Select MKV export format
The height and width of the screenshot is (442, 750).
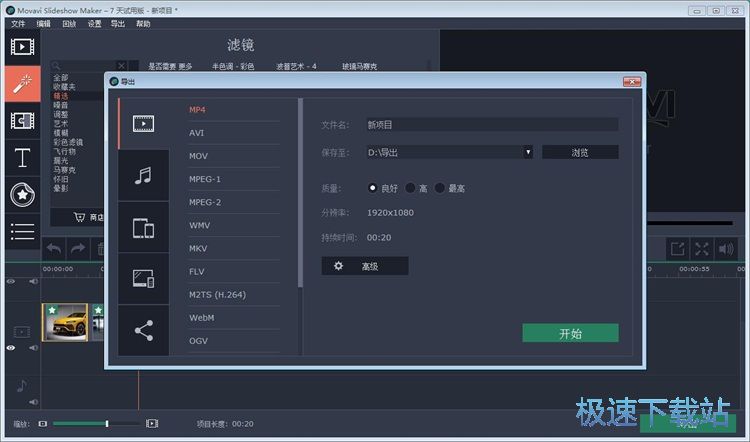[198, 248]
